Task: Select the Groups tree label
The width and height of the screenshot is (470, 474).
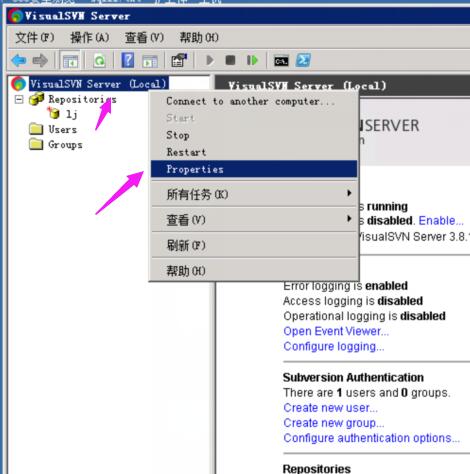Action: 65,145
